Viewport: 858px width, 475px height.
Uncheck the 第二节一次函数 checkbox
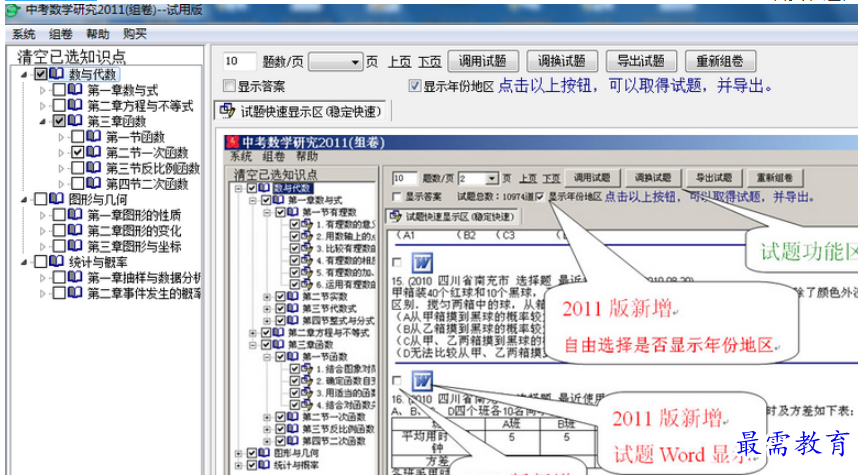click(x=78, y=152)
